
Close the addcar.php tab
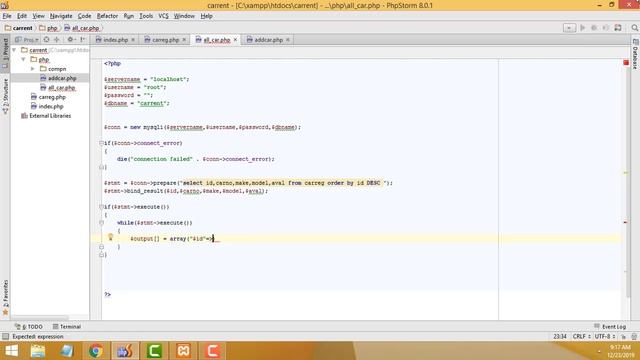click(x=288, y=40)
